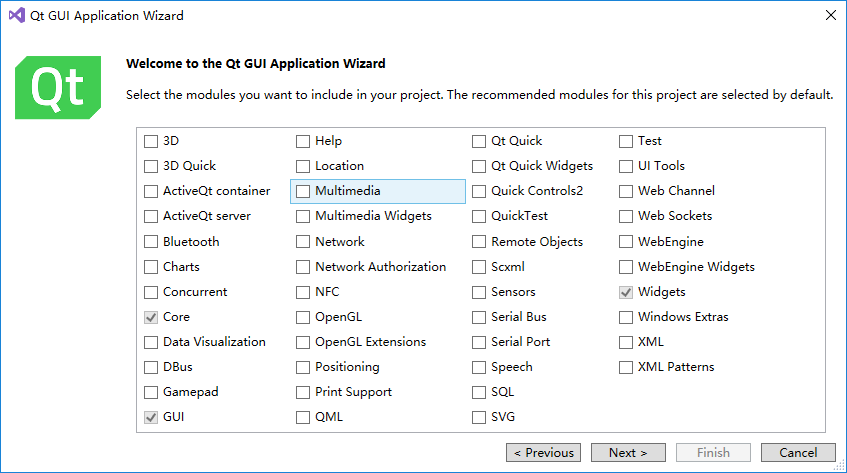Go to the Next wizard page
The image size is (847, 473).
click(628, 453)
